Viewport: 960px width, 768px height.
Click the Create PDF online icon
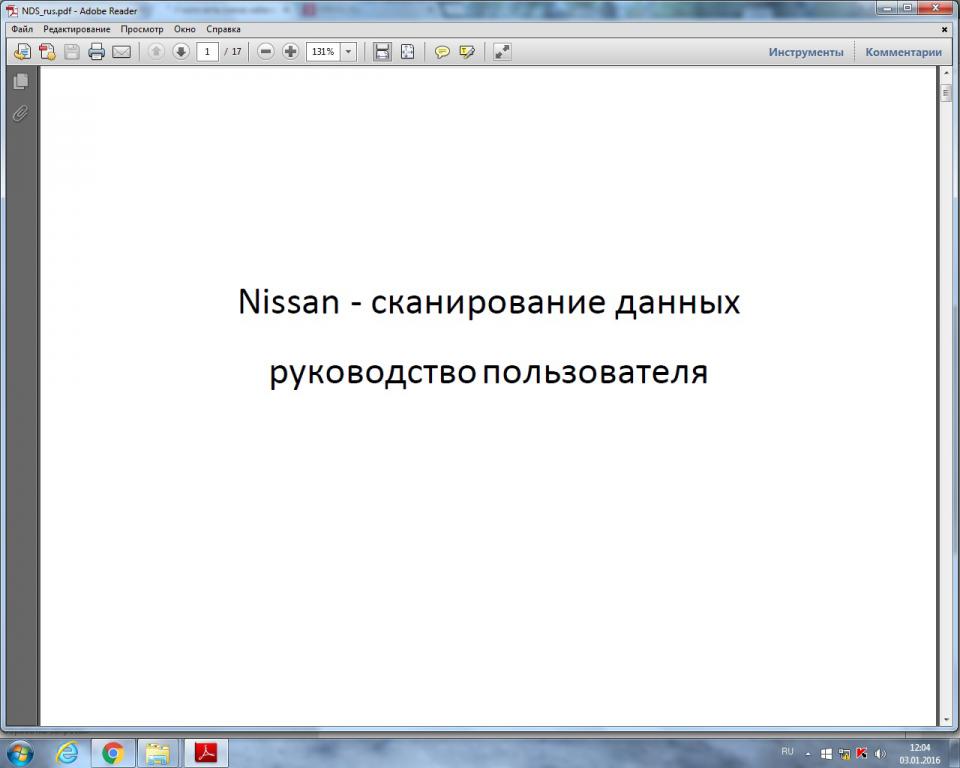point(47,52)
